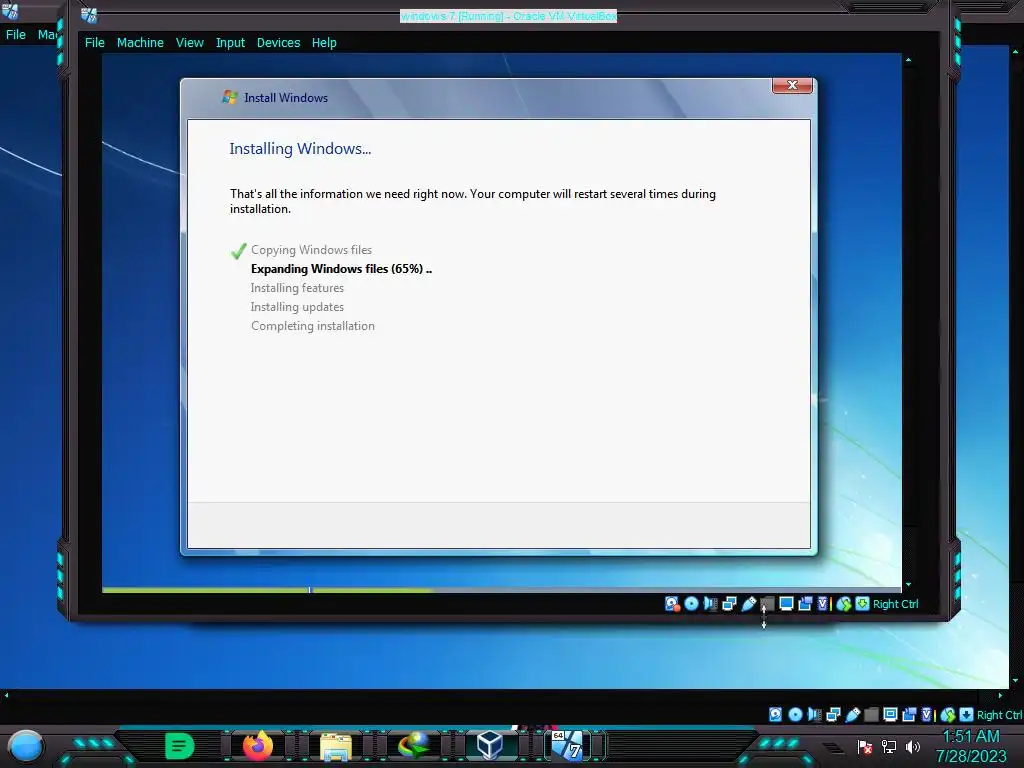Open Internet Download Manager from the taskbar
This screenshot has width=1024, height=768.
click(x=413, y=745)
